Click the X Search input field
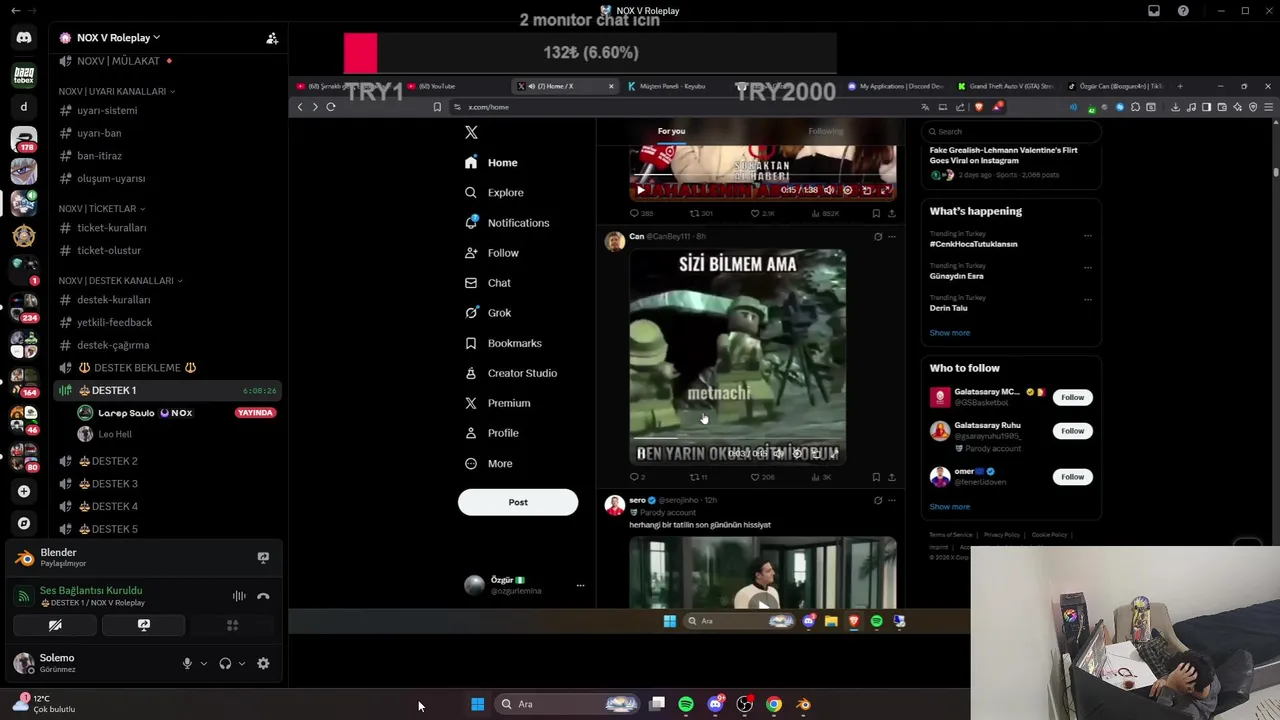Viewport: 1280px width, 720px height. point(1010,131)
